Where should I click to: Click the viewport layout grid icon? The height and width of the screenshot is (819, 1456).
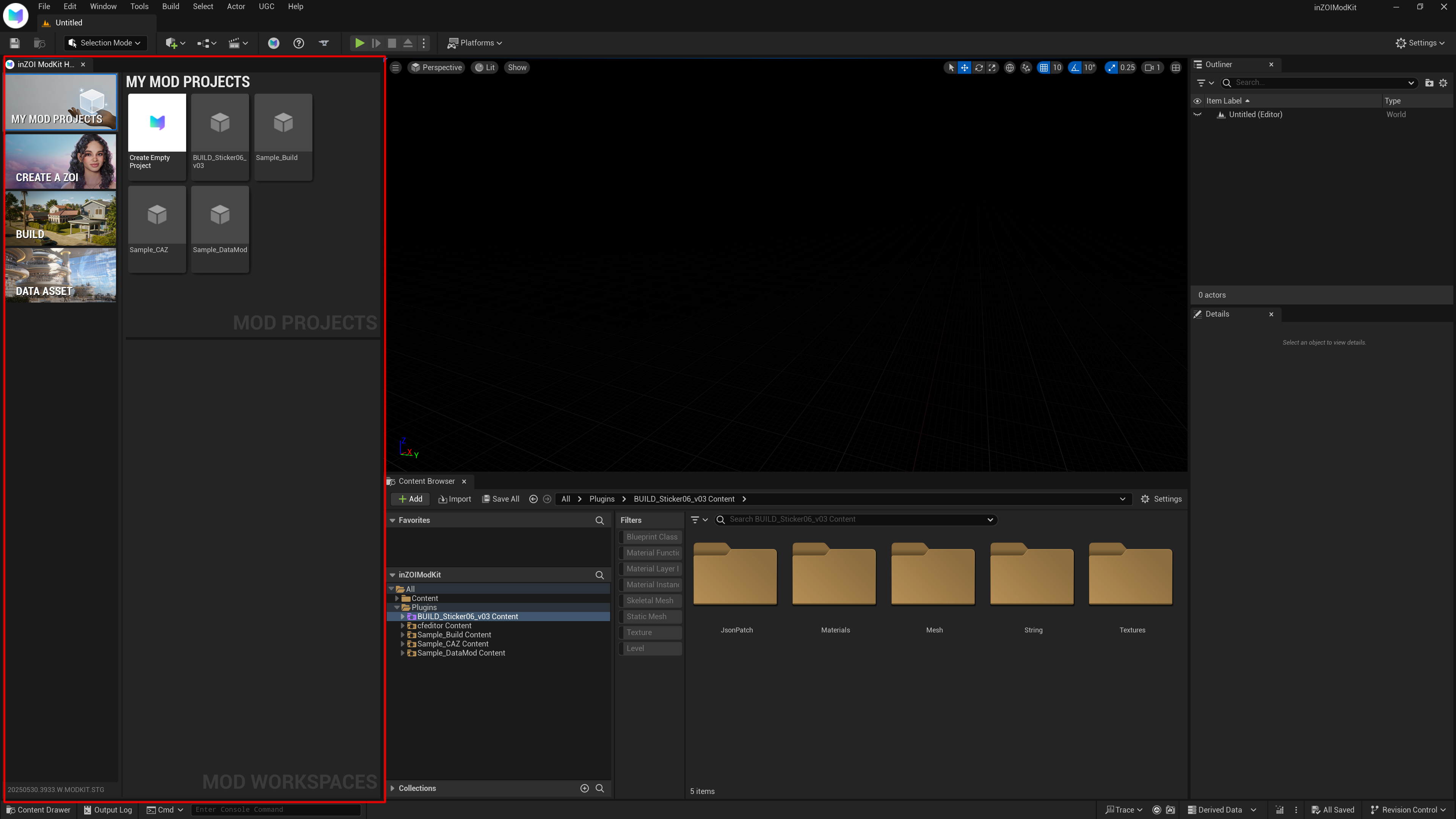[x=1176, y=67]
